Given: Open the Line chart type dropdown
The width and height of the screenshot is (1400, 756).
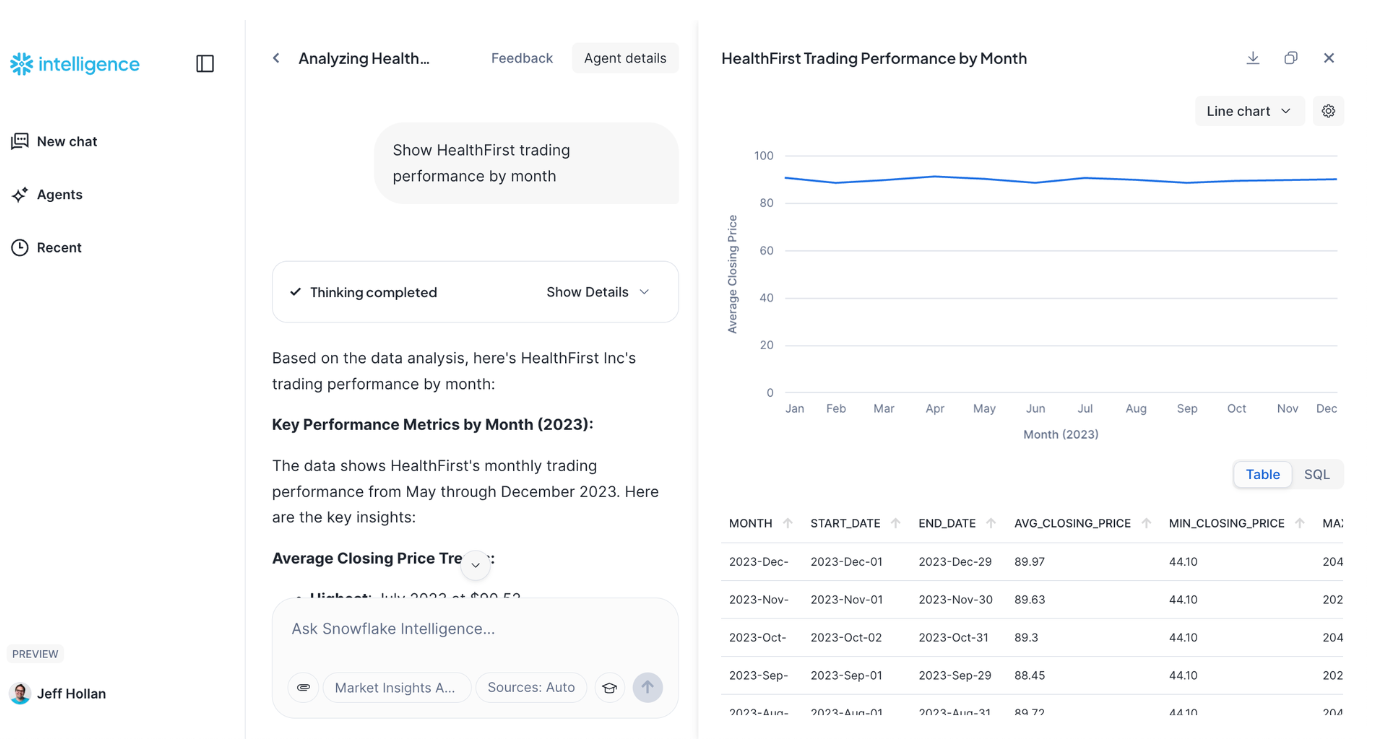Looking at the screenshot, I should point(1250,111).
